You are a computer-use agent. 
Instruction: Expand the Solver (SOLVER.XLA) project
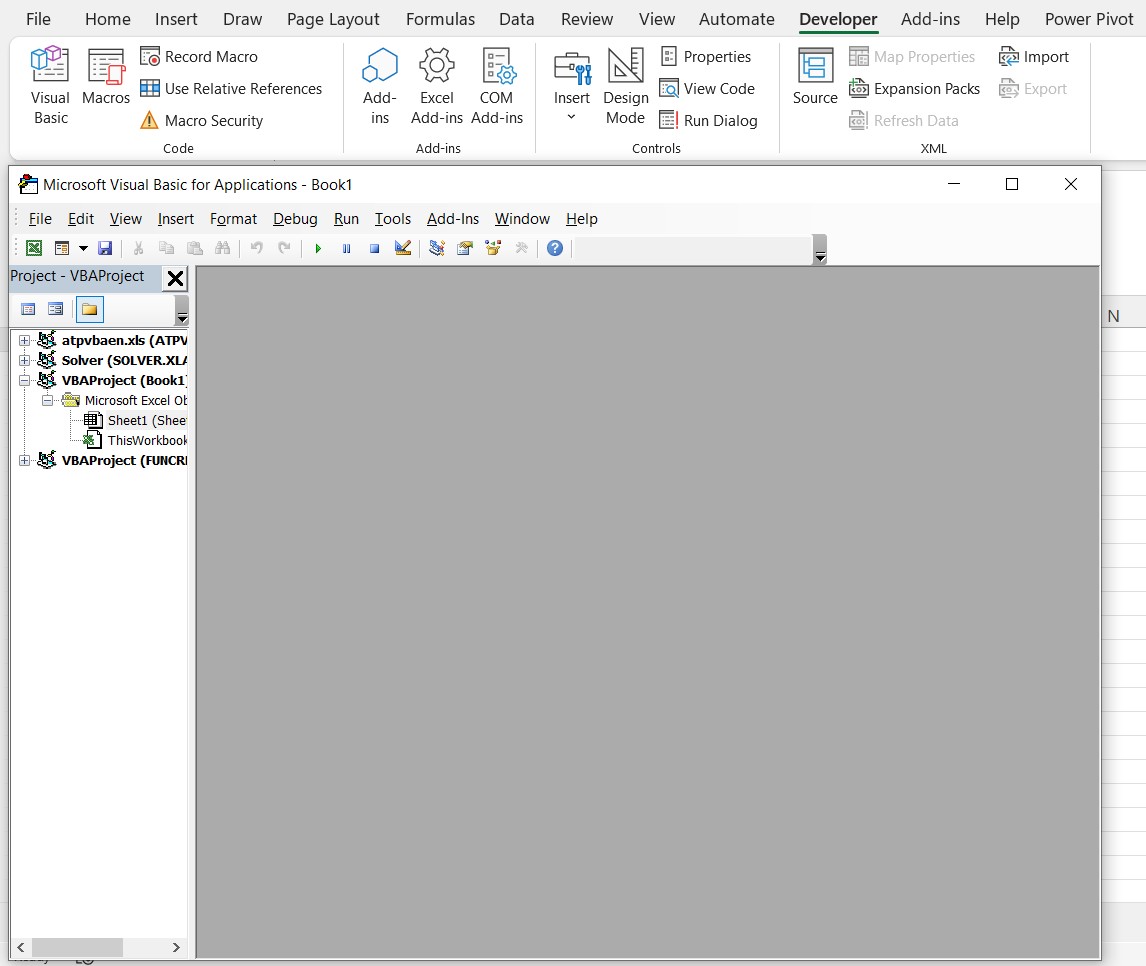23,360
